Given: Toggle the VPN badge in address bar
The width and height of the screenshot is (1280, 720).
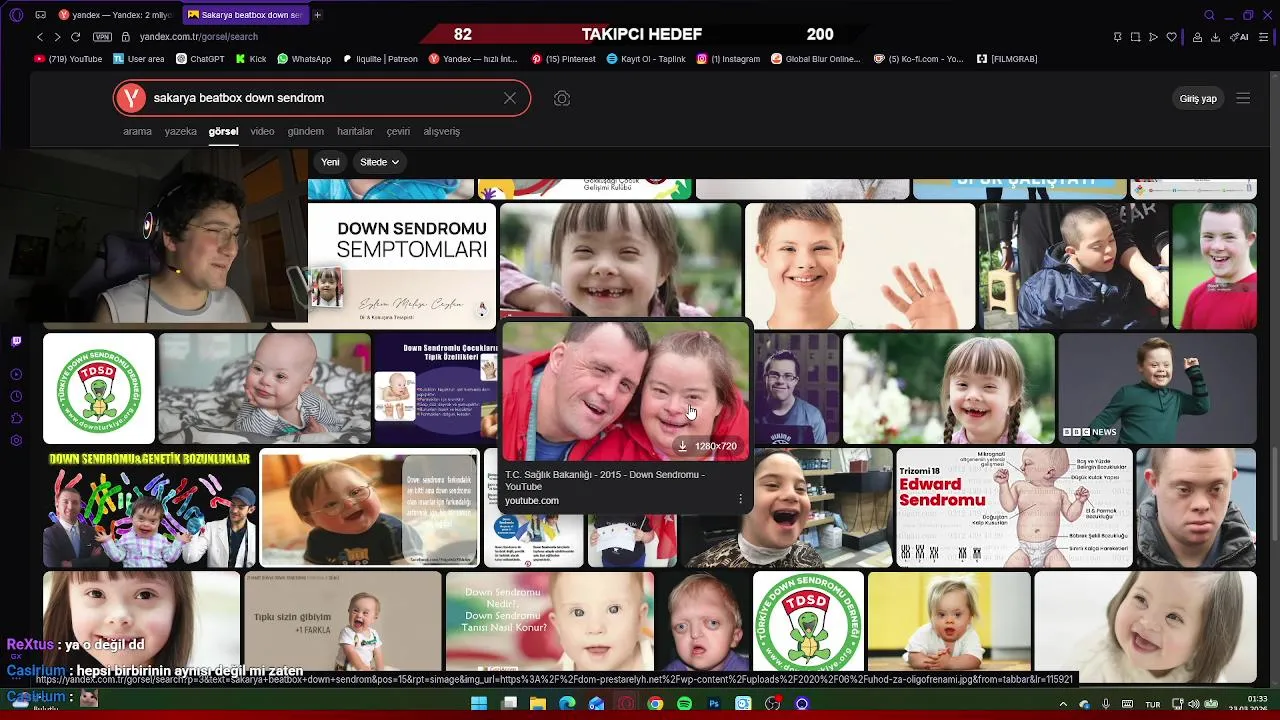Looking at the screenshot, I should [102, 37].
